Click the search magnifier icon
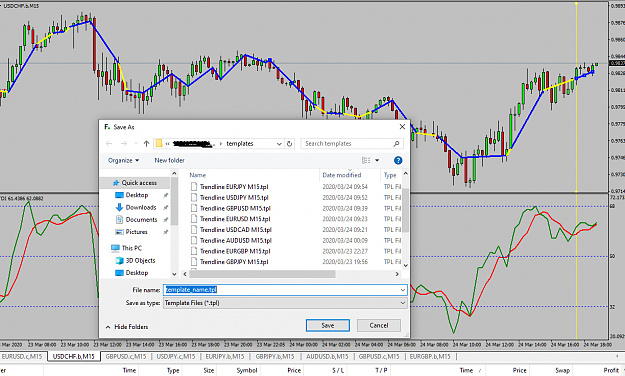This screenshot has width=625, height=376. (x=396, y=144)
